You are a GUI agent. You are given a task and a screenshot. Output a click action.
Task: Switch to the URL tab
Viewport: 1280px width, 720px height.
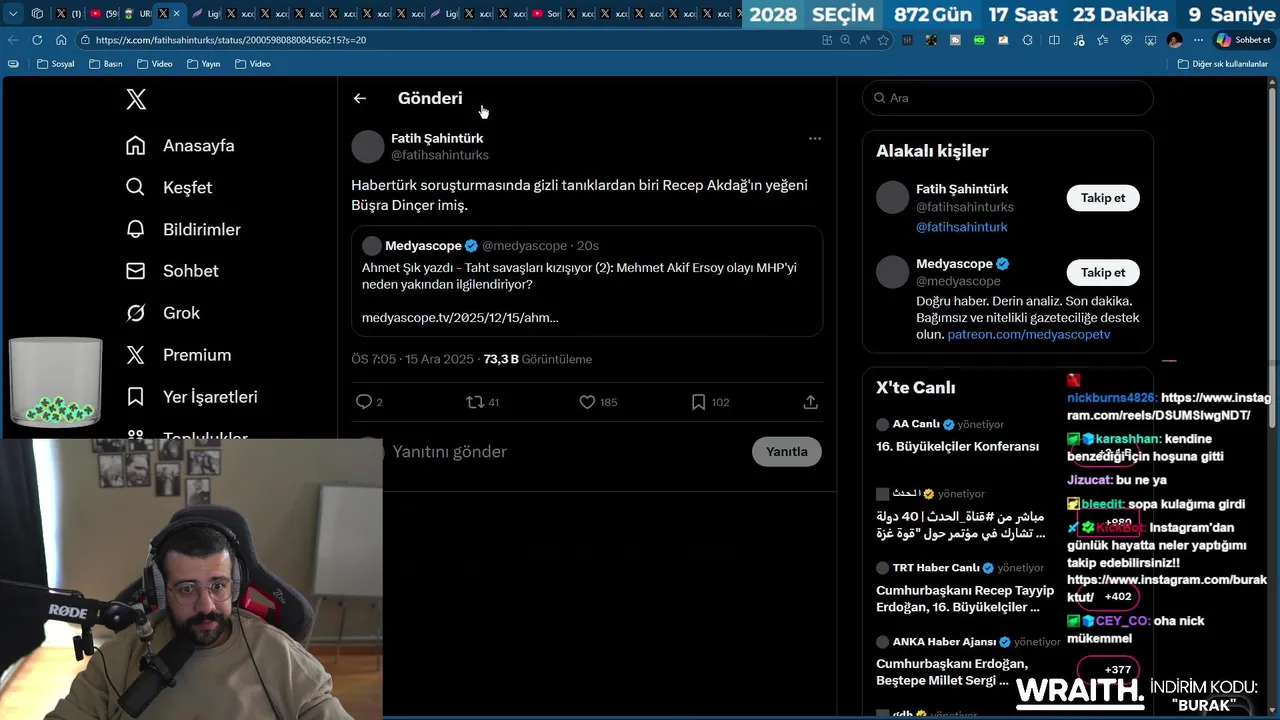coord(136,14)
